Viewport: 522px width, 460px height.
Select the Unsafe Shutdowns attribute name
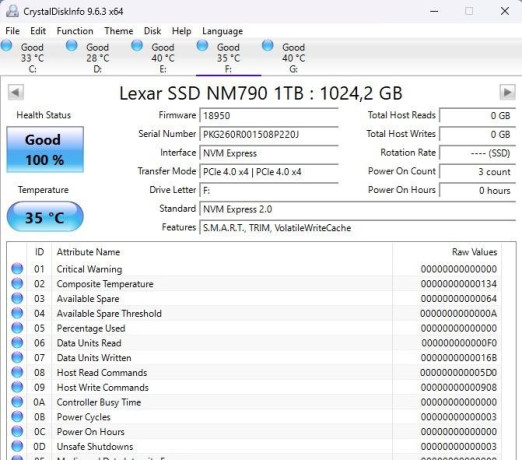(x=95, y=446)
